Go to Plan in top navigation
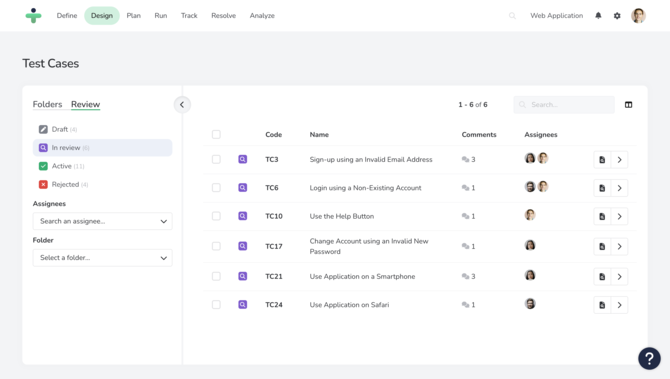 tap(133, 16)
